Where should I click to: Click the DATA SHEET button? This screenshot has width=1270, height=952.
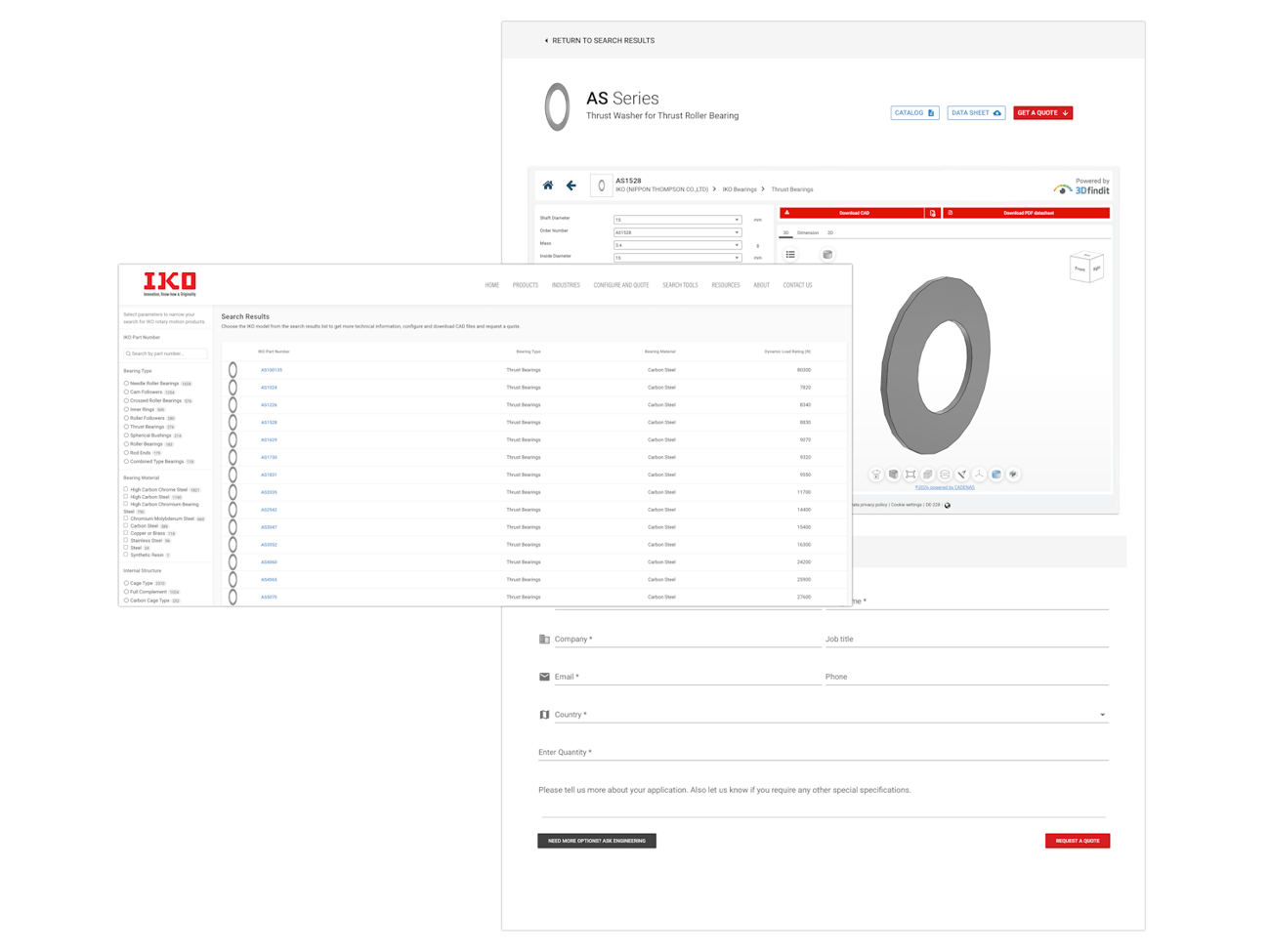tap(976, 113)
